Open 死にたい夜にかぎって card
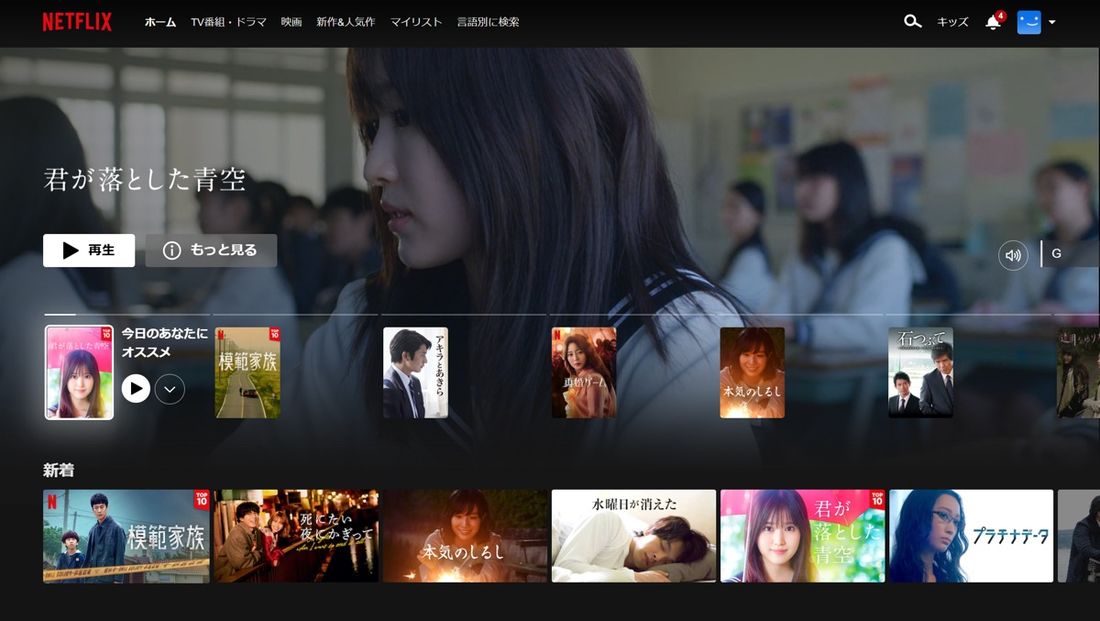The image size is (1100, 621). coord(296,536)
